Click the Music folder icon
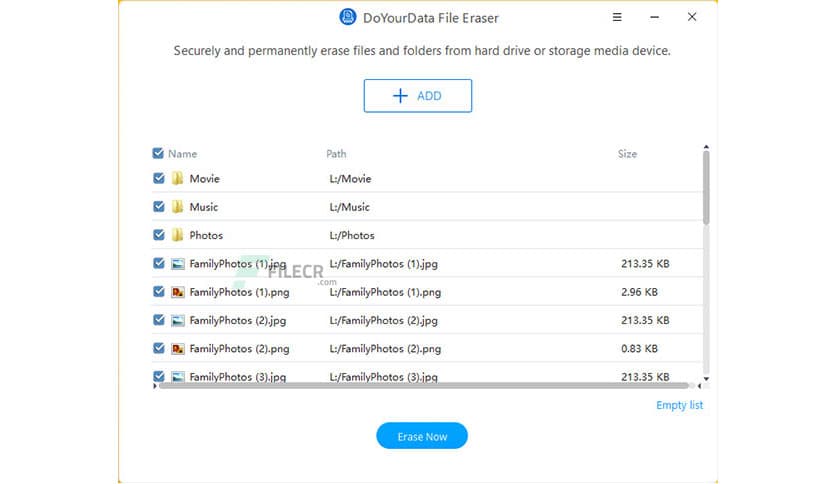Viewport: 836px width, 484px height. point(178,206)
